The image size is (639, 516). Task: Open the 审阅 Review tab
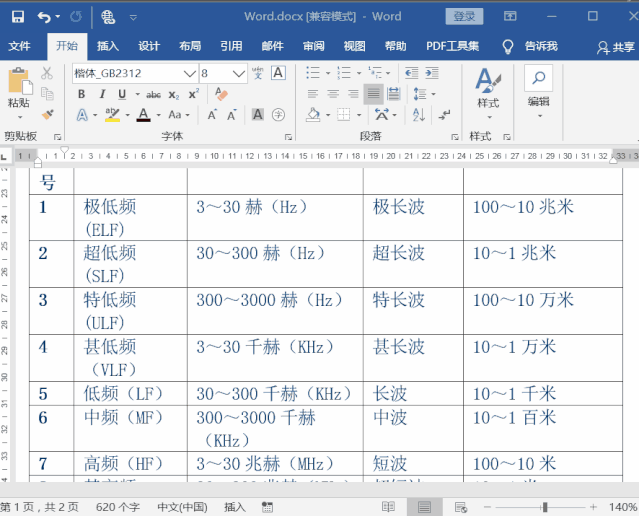[x=313, y=46]
